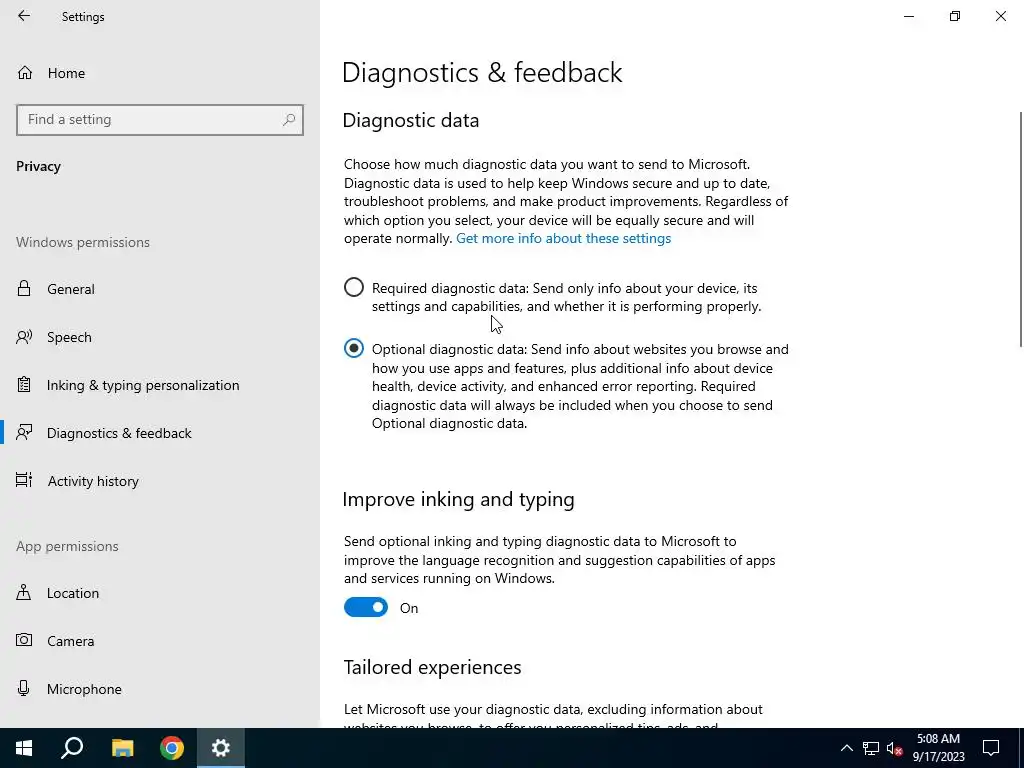Viewport: 1024px width, 768px height.
Task: Click the Speech person icon
Action: [24, 337]
